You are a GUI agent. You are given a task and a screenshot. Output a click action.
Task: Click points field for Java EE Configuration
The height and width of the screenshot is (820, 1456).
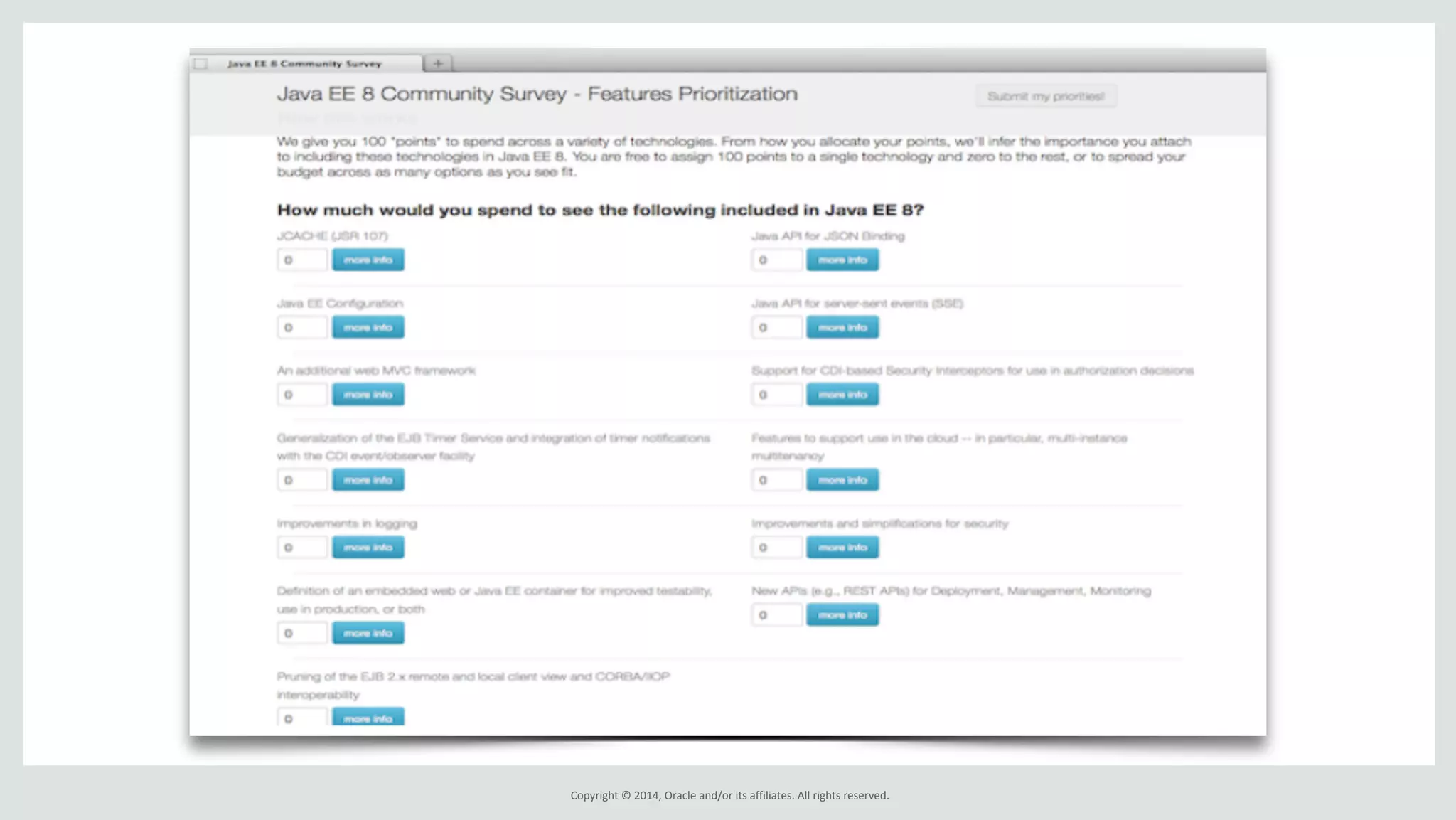pyautogui.click(x=302, y=327)
